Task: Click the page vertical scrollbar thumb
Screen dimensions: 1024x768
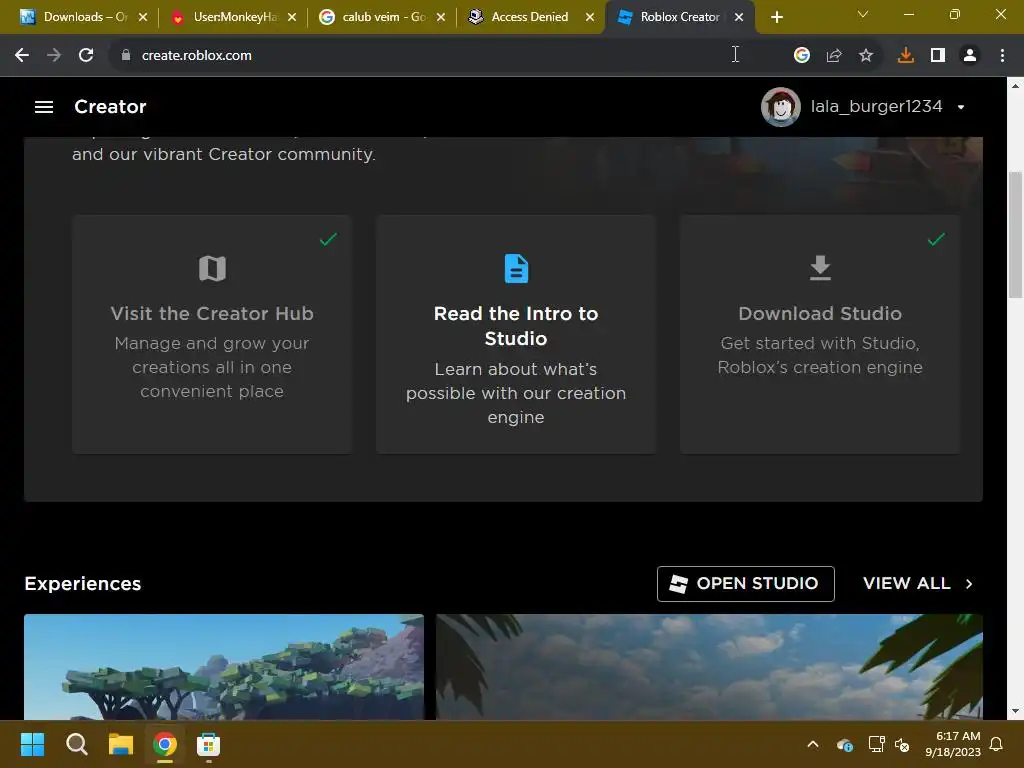Action: tap(1016, 234)
